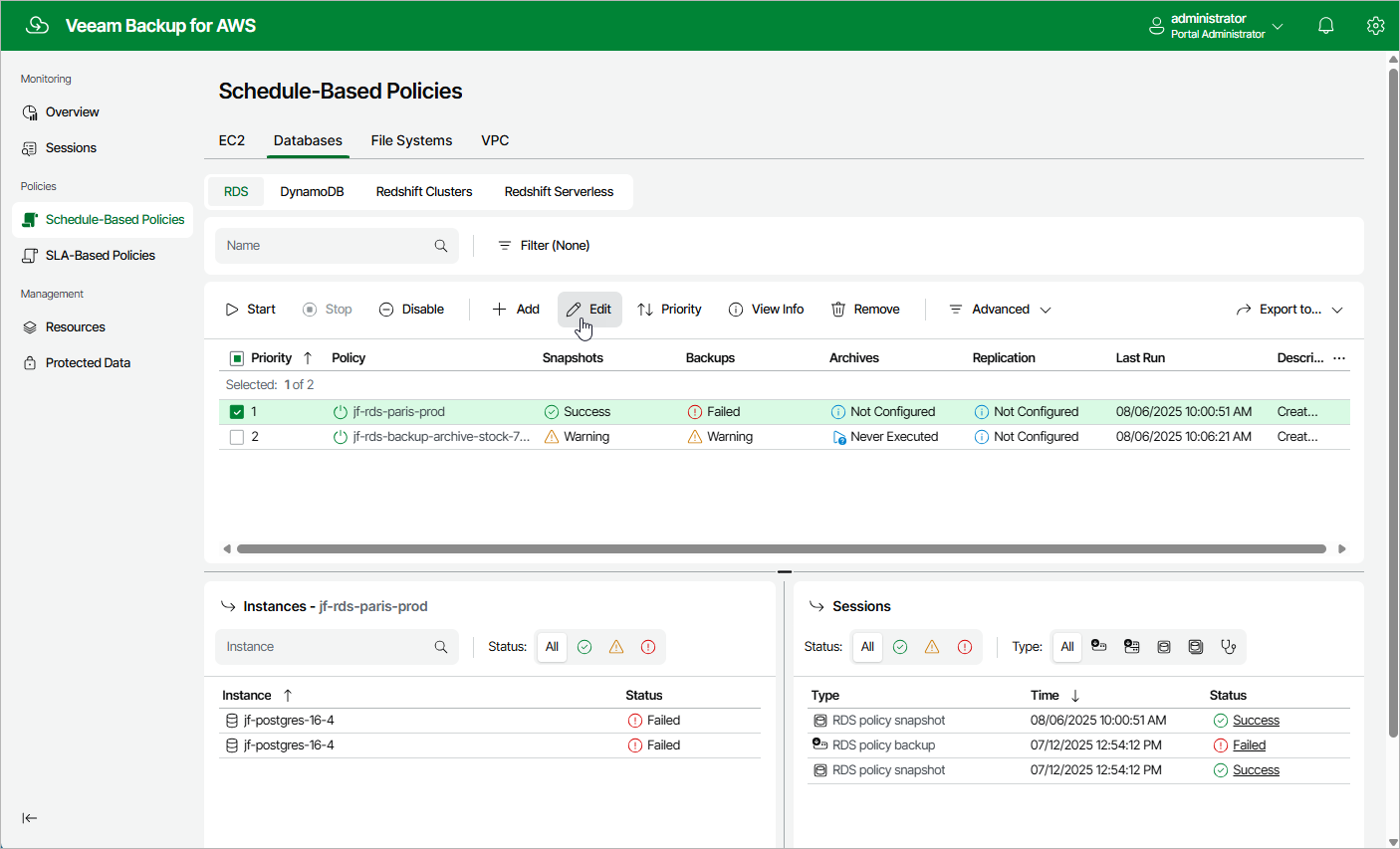Image resolution: width=1400 pixels, height=849 pixels.
Task: Click the info icon for View Info
Action: point(736,310)
